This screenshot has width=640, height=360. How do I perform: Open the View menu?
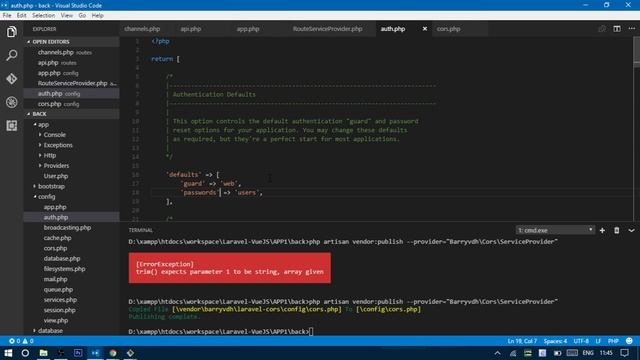67,16
